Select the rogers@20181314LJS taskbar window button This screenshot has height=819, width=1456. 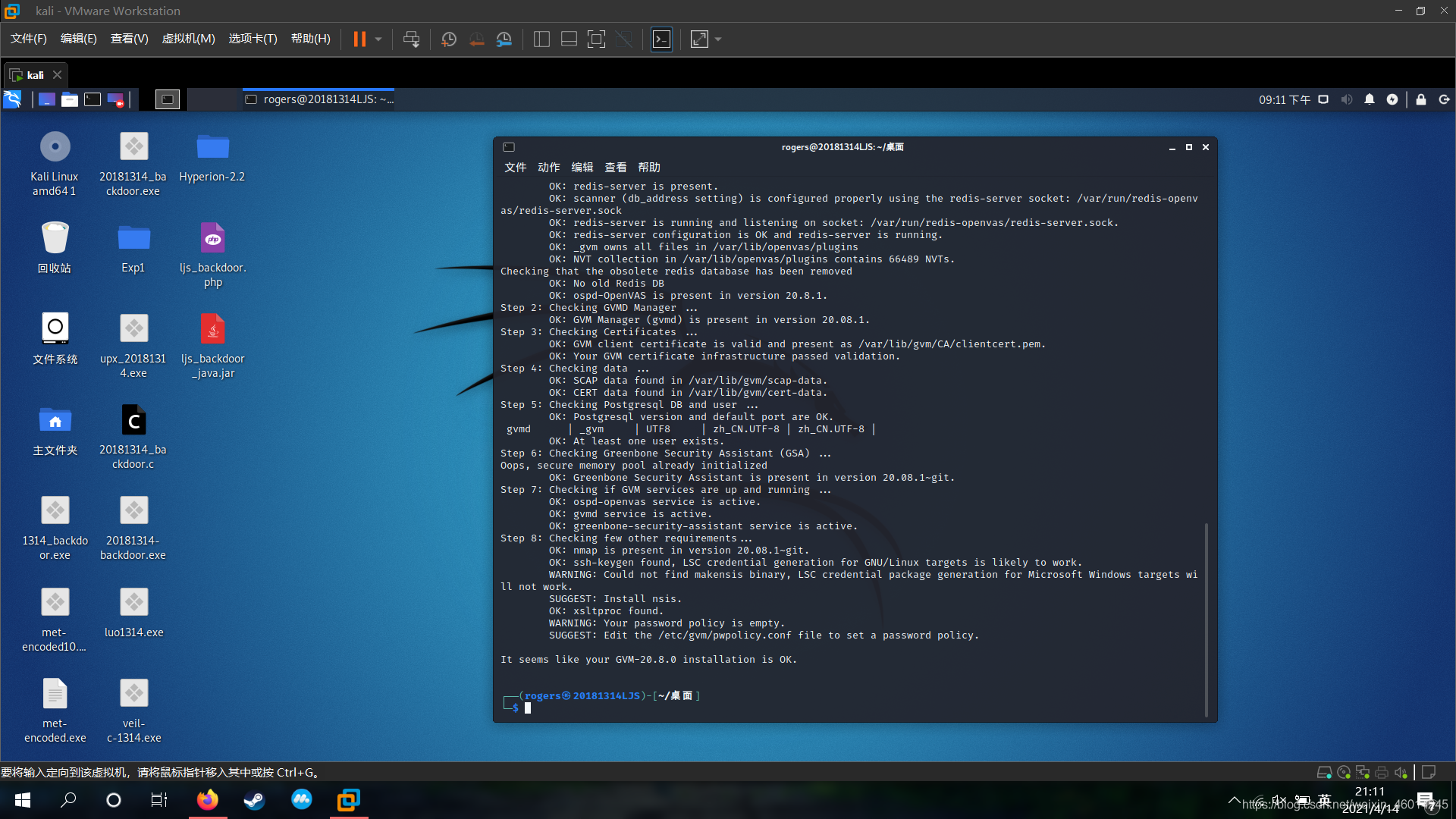click(318, 99)
